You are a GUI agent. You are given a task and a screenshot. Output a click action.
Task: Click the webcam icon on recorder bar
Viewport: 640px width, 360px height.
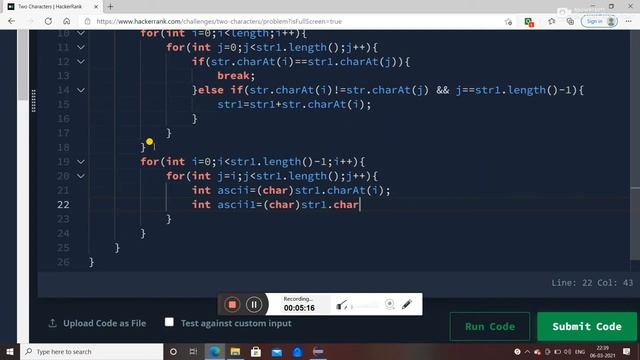[x=390, y=304]
